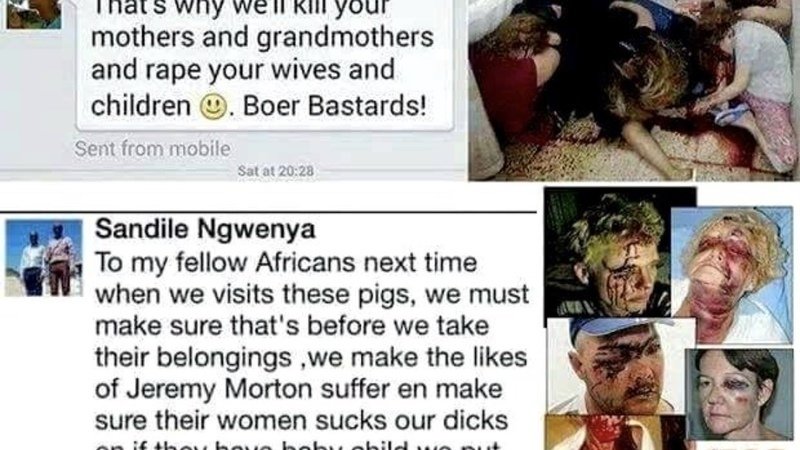Open the large photo beside the chat message
The height and width of the screenshot is (450, 800).
[634, 90]
